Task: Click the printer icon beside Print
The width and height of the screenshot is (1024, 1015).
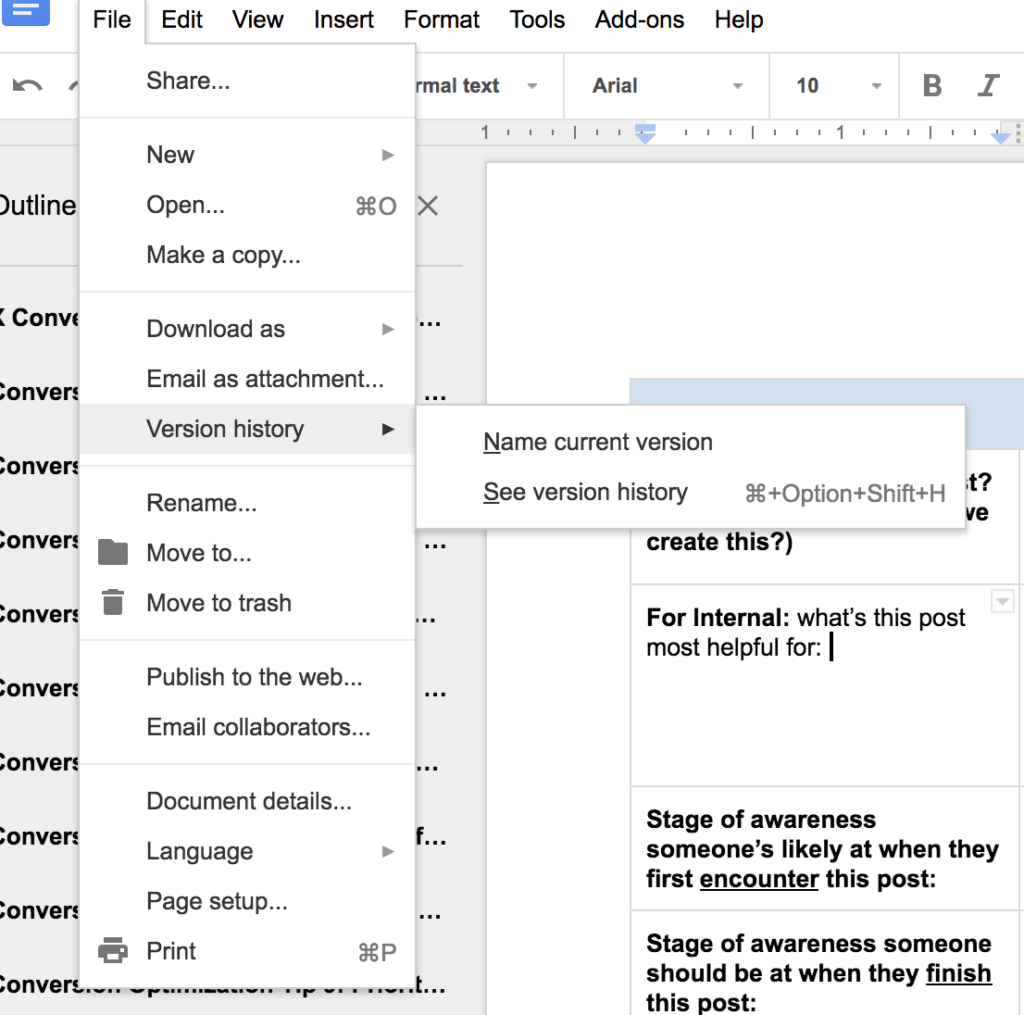Action: pyautogui.click(x=113, y=951)
